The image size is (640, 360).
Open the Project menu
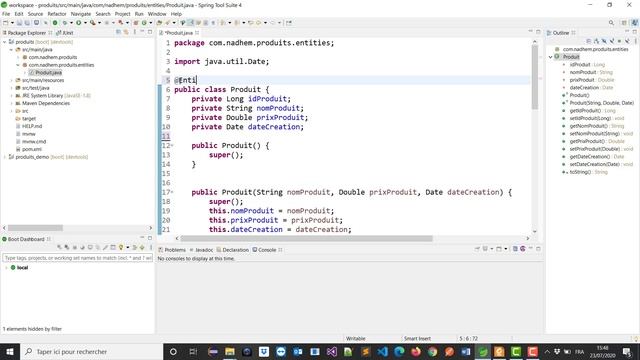click(x=122, y=14)
